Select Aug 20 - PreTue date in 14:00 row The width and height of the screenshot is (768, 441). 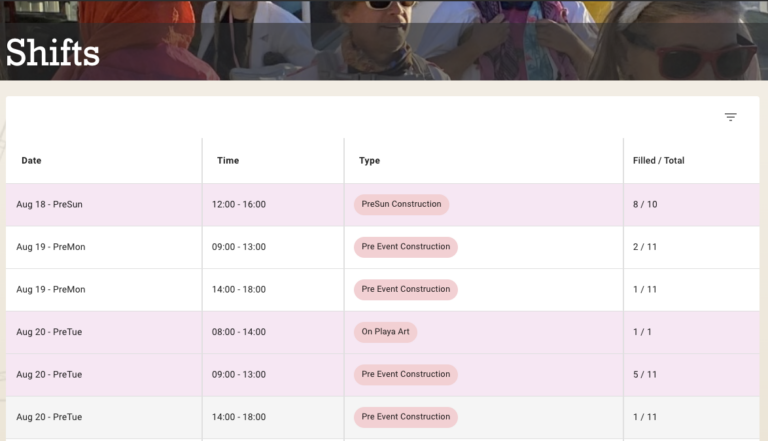[49, 417]
